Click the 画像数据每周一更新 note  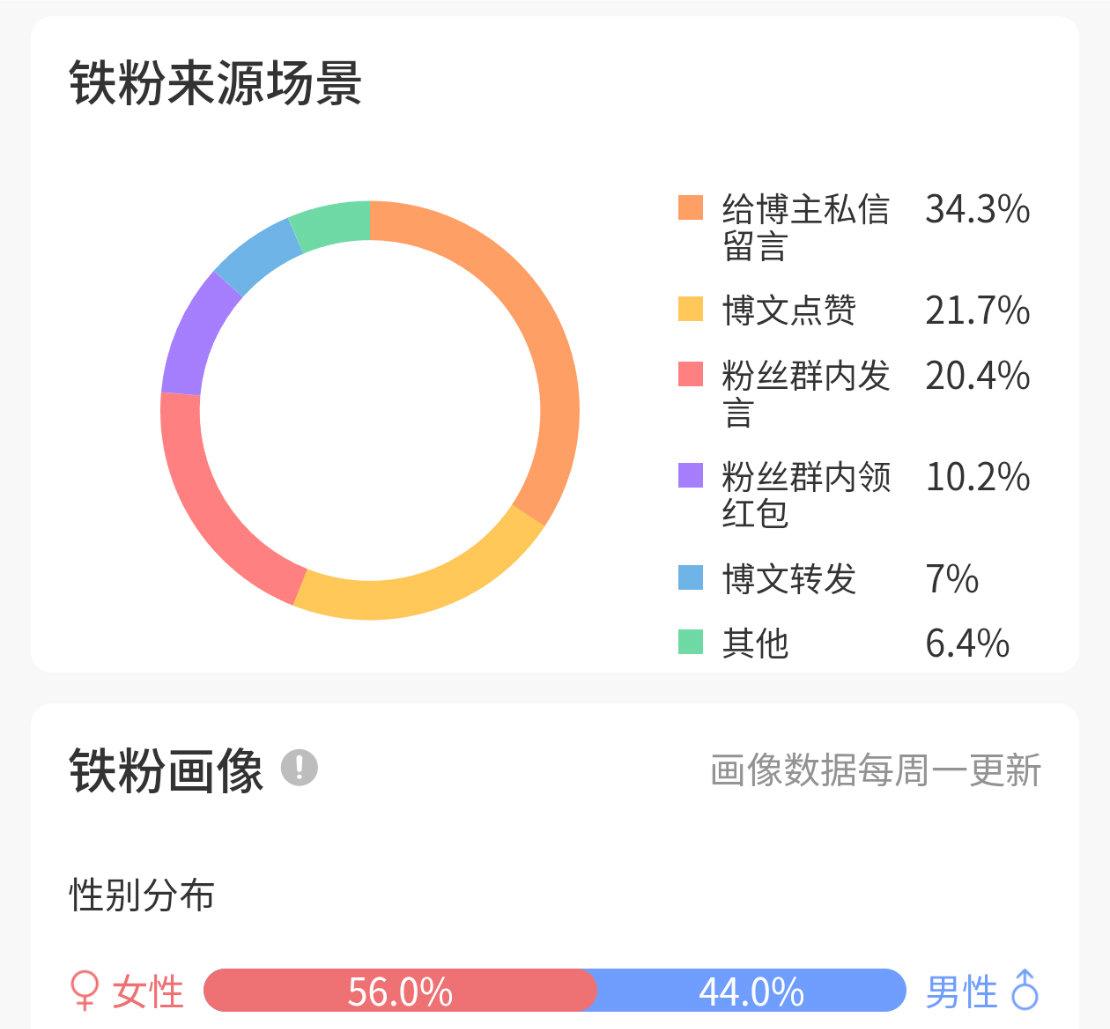pyautogui.click(x=876, y=770)
